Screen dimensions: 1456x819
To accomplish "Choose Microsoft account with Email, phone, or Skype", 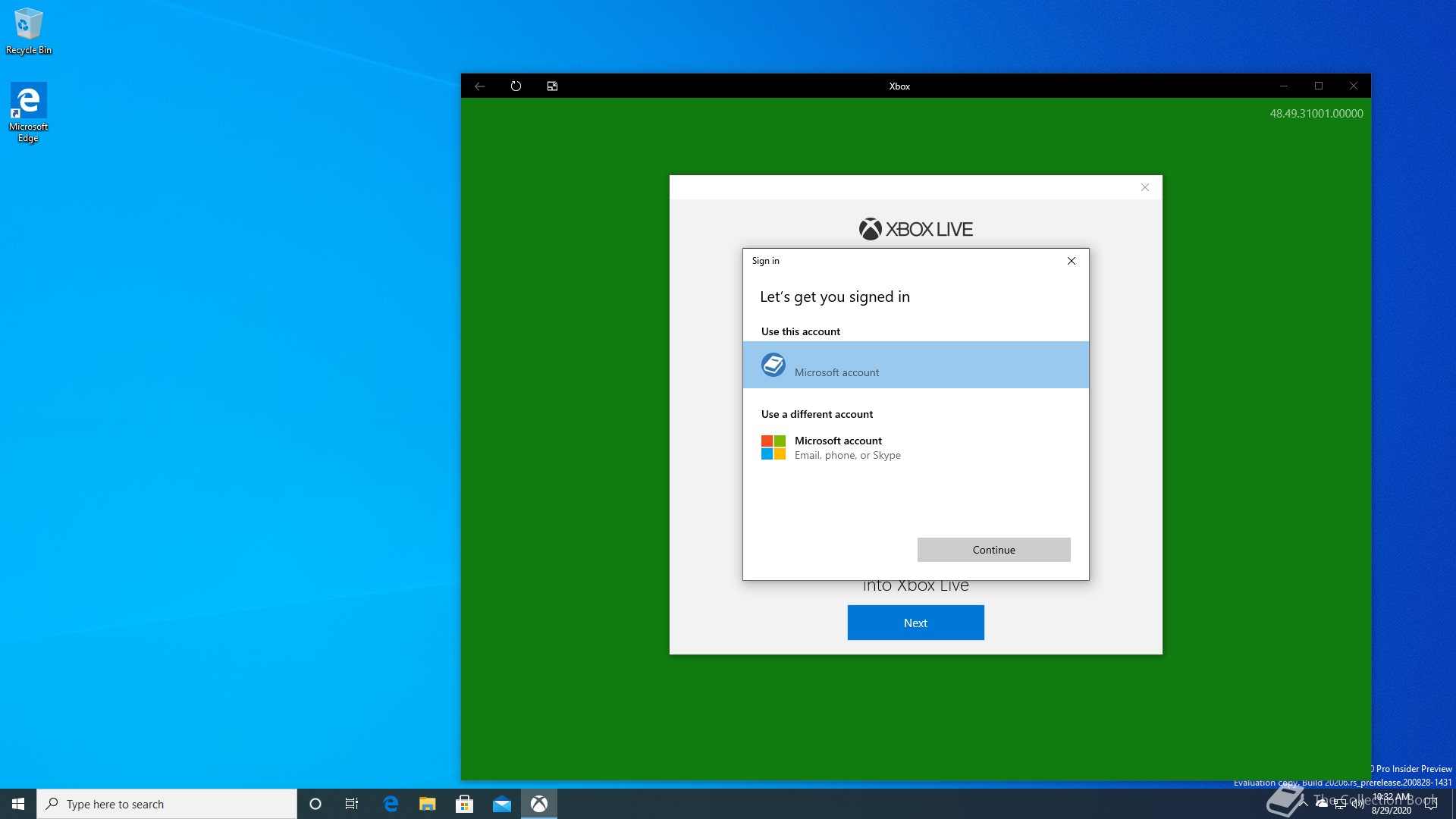I will coord(915,447).
